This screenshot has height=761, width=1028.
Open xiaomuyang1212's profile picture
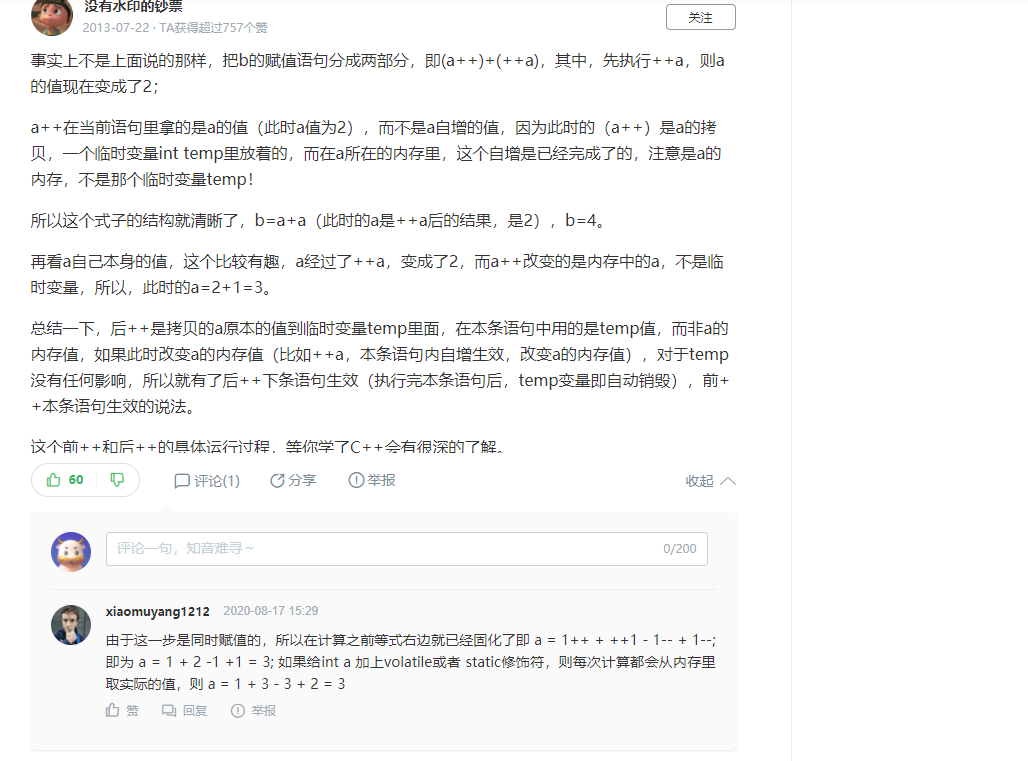71,625
